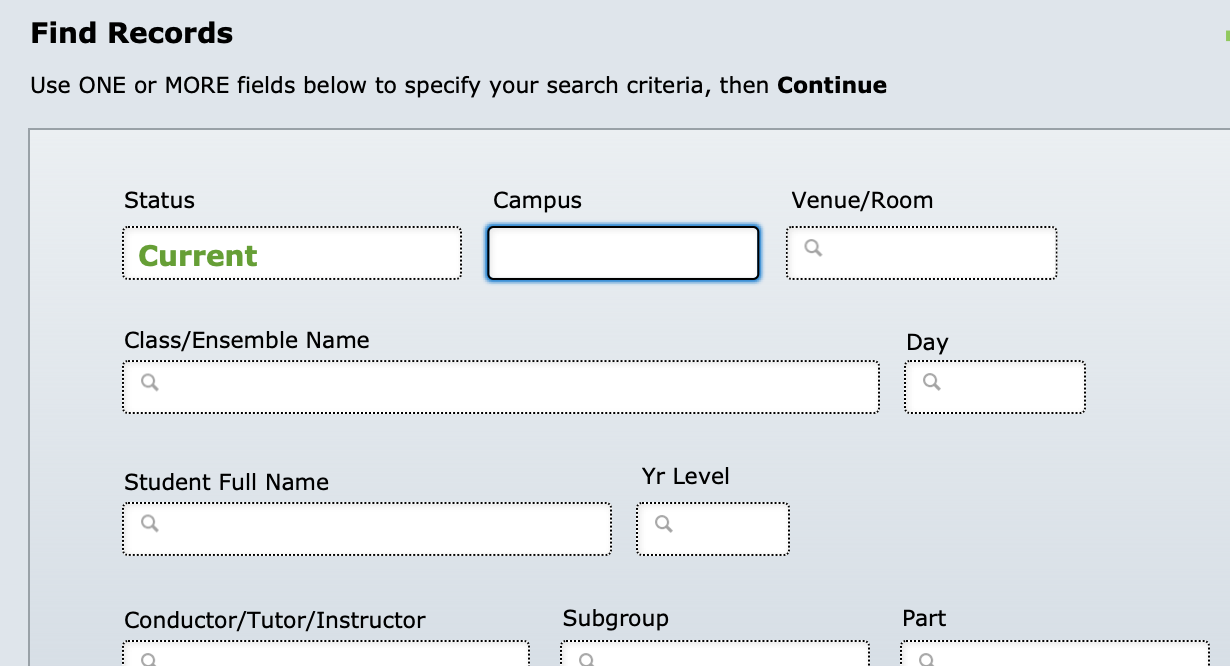Click inside the Class/Ensemble Name field
1230x666 pixels.
501,387
